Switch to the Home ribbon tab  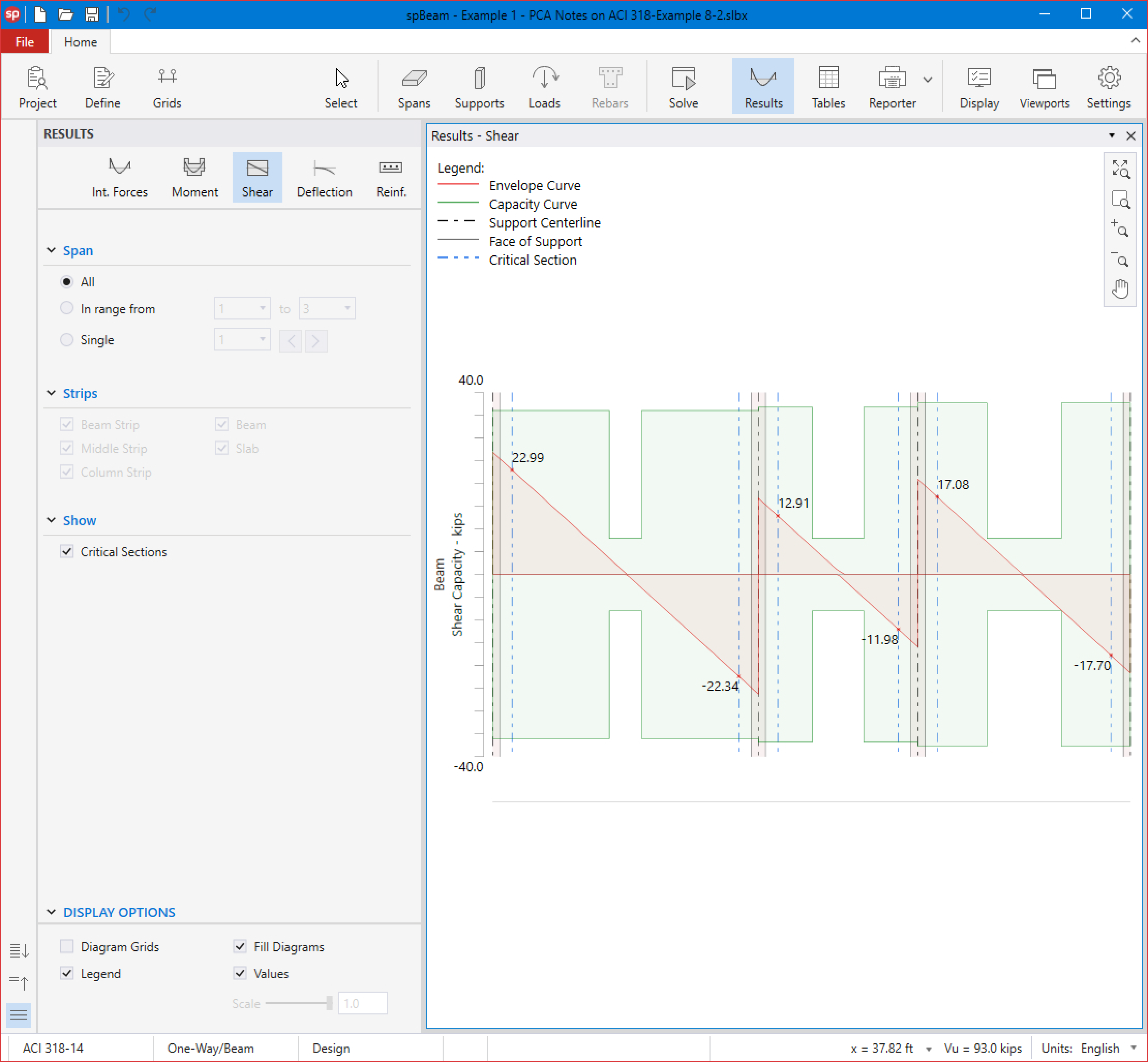click(80, 42)
